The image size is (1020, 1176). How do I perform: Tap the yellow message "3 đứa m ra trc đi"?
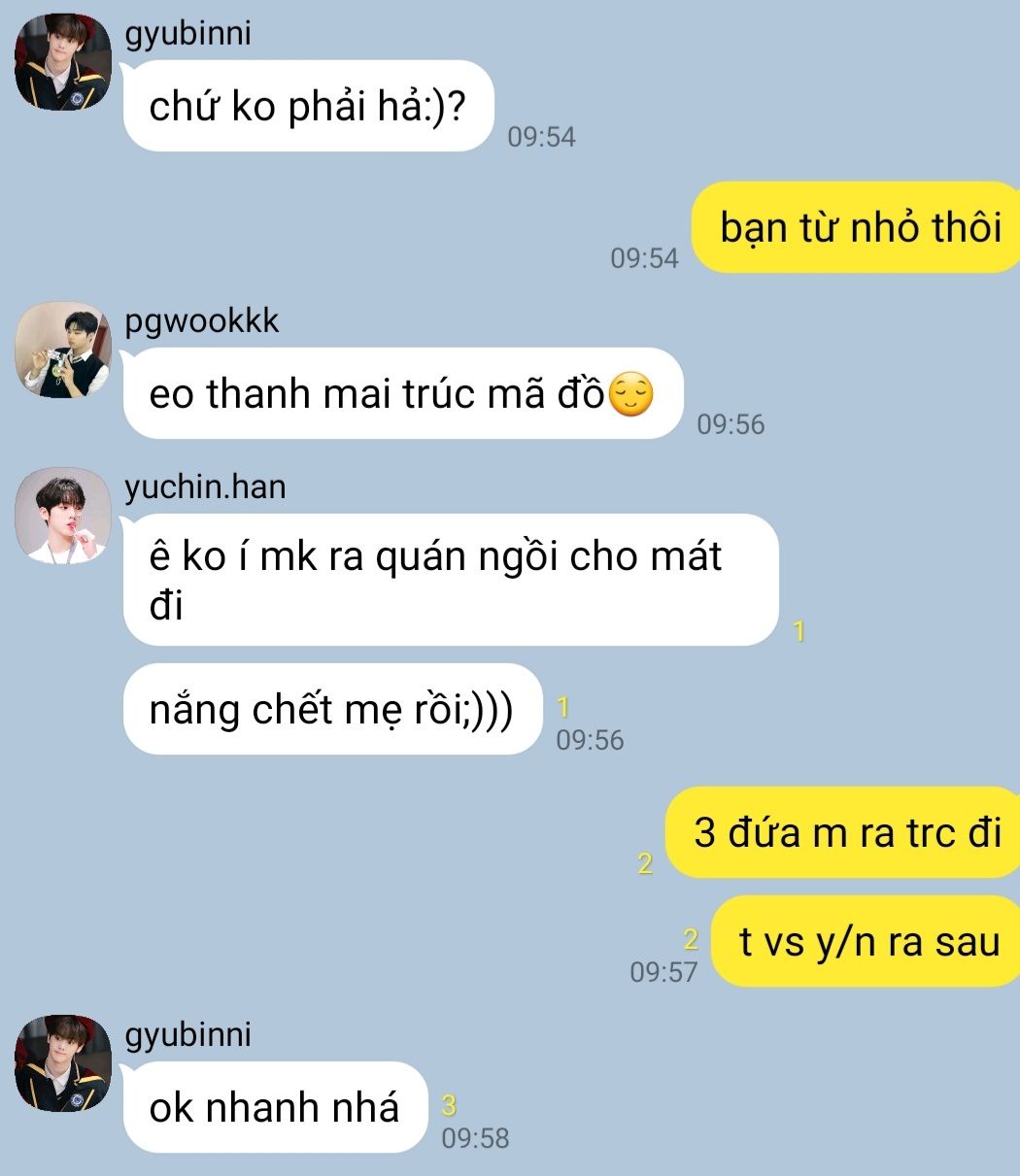tap(842, 832)
